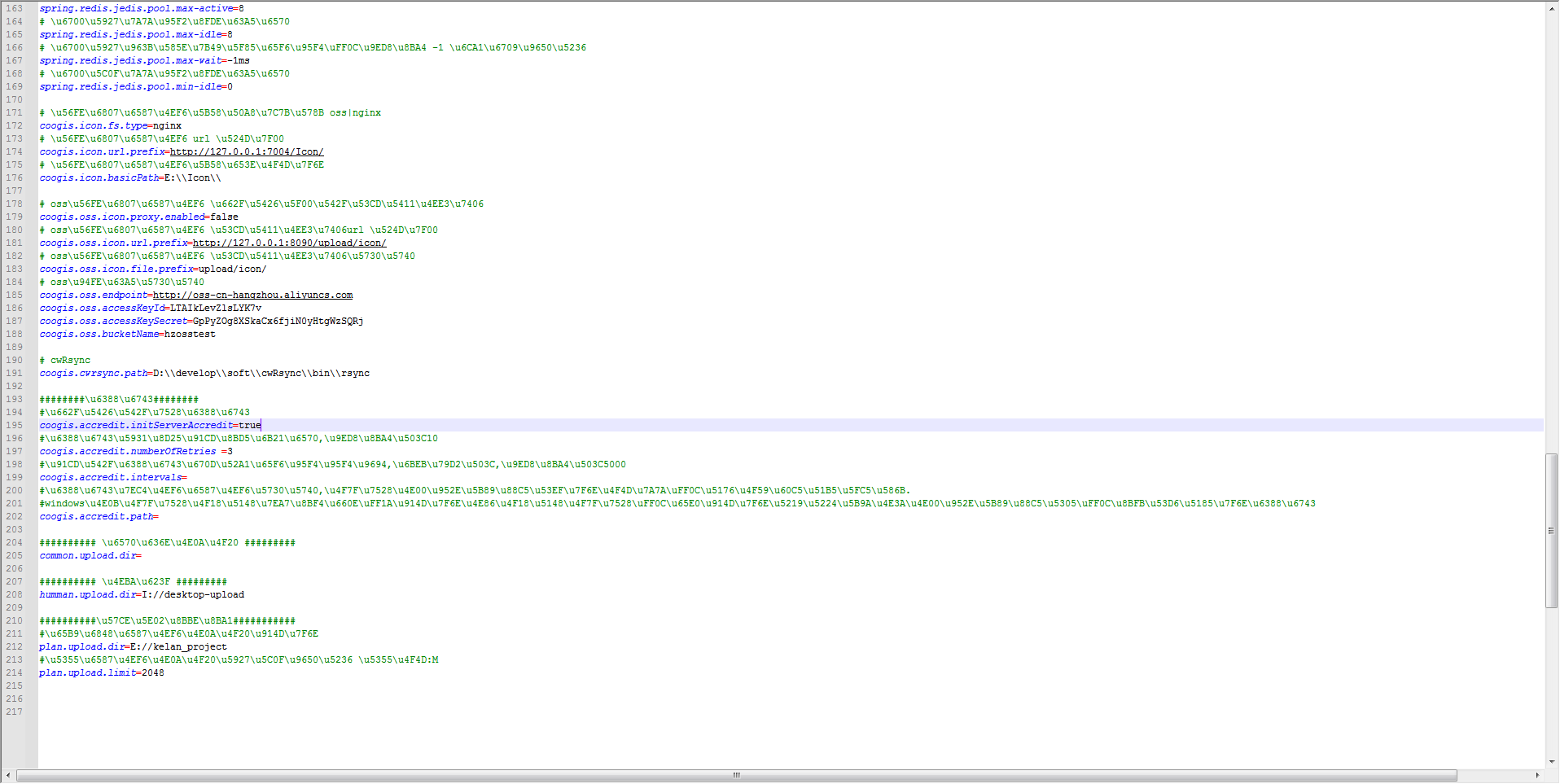Viewport: 1560px width, 784px height.
Task: Select the spring.redis.jedis.pool.max-wait=-1ms line
Action: 145,60
